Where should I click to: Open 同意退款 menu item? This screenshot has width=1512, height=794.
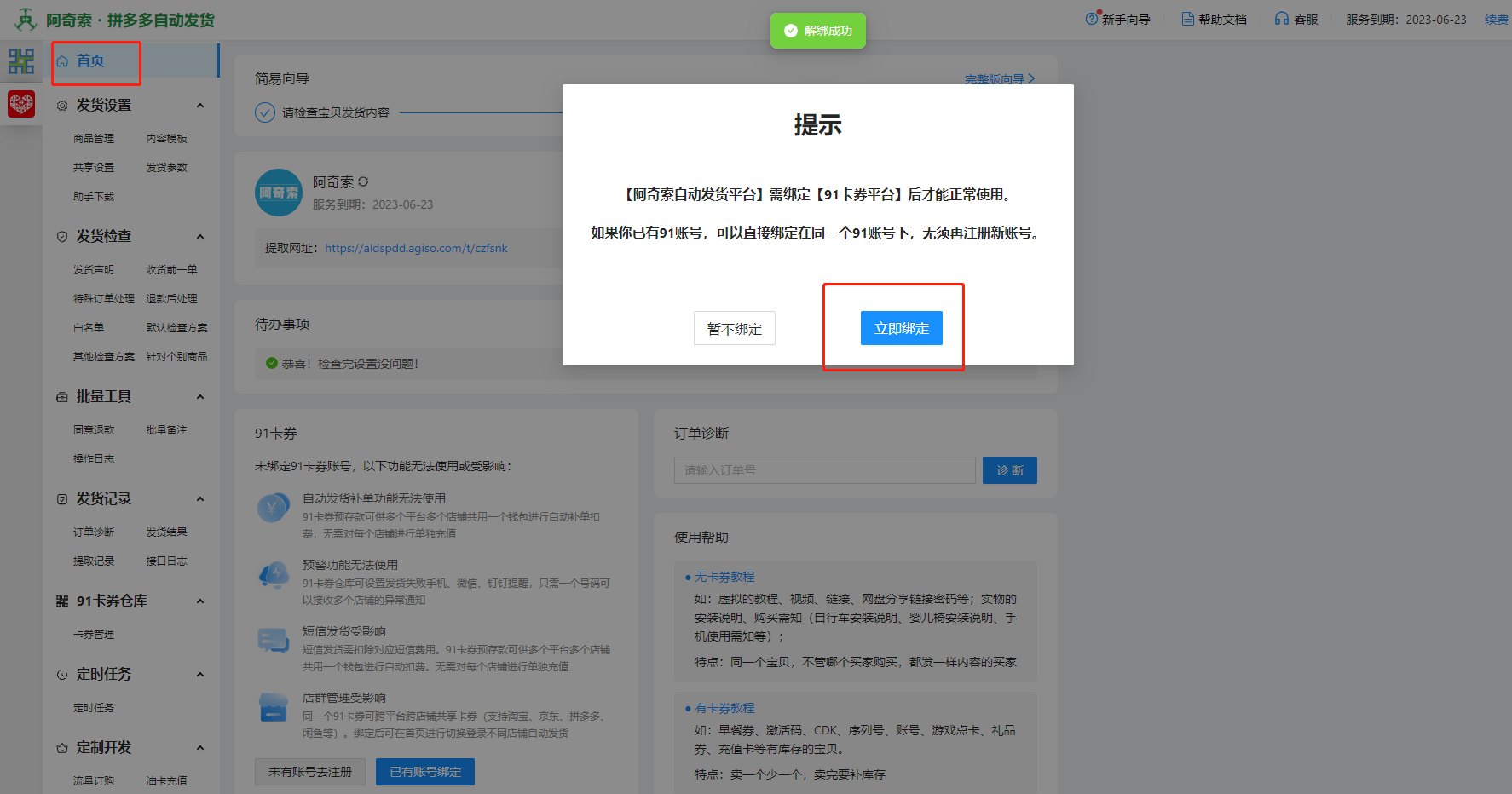point(94,429)
